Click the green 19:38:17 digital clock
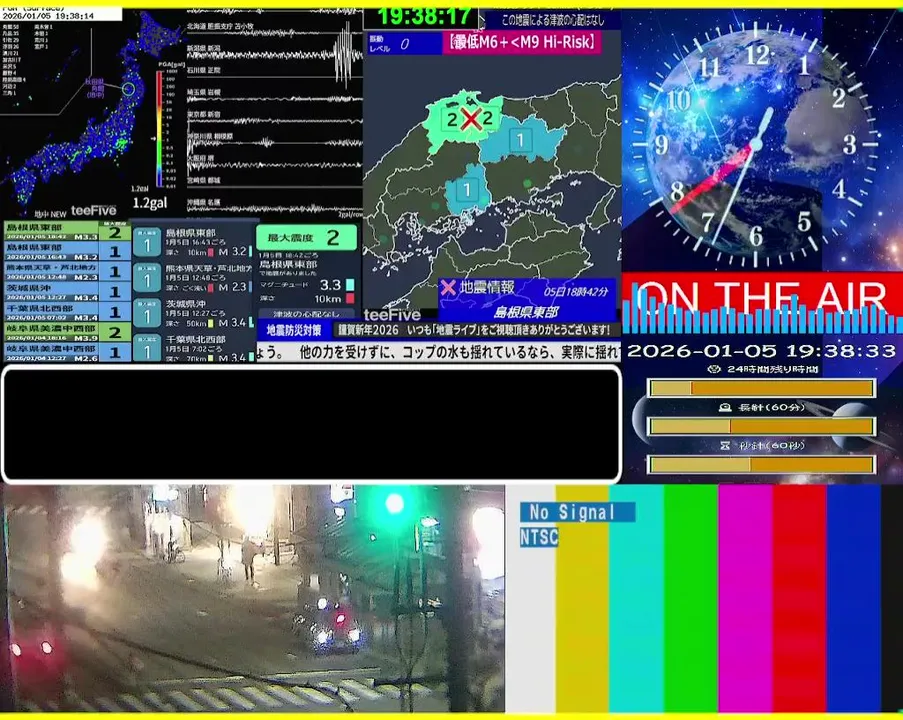Viewport: 903px width, 720px height. pos(423,17)
